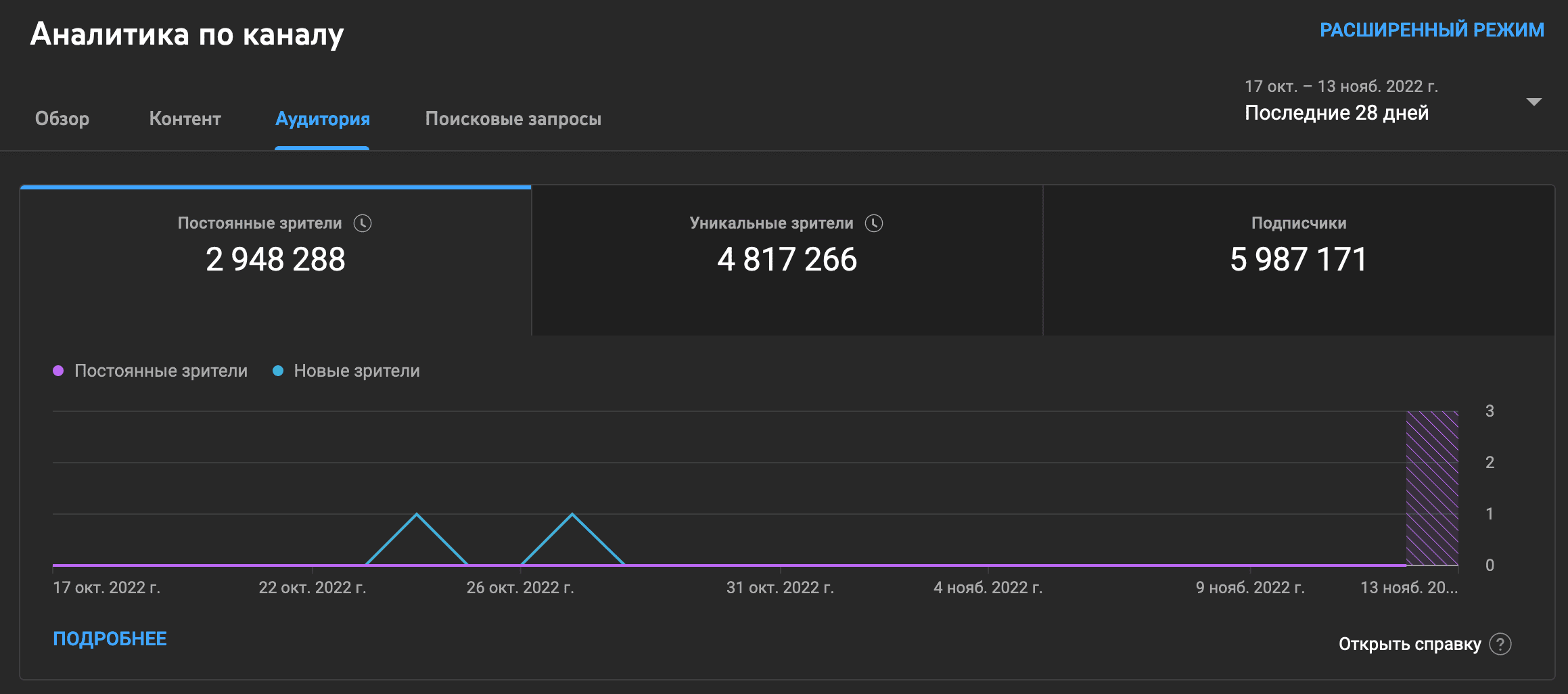Click the help question mark icon
This screenshot has width=1568, height=694.
[x=1500, y=644]
